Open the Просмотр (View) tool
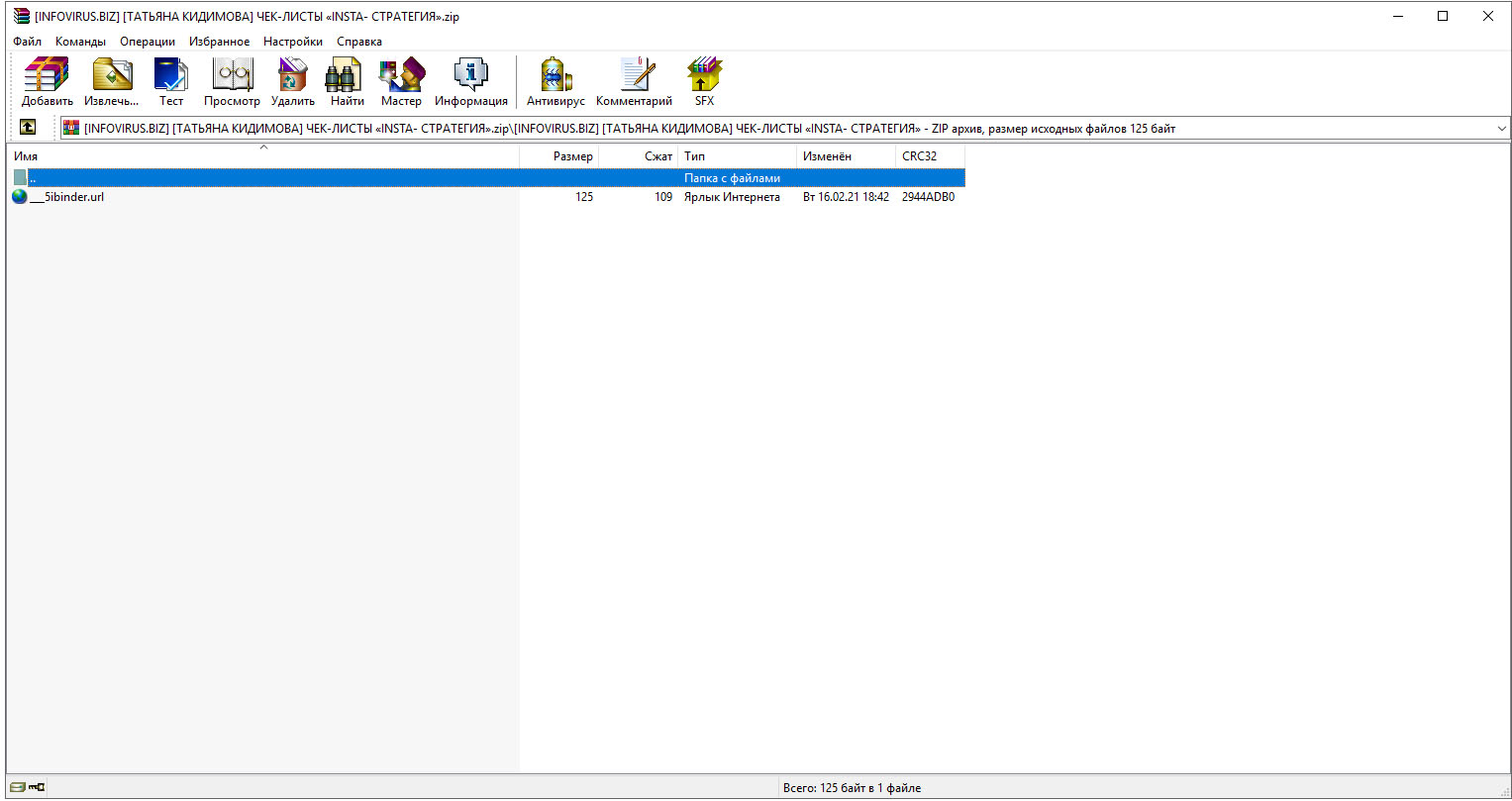1512x801 pixels. tap(232, 81)
